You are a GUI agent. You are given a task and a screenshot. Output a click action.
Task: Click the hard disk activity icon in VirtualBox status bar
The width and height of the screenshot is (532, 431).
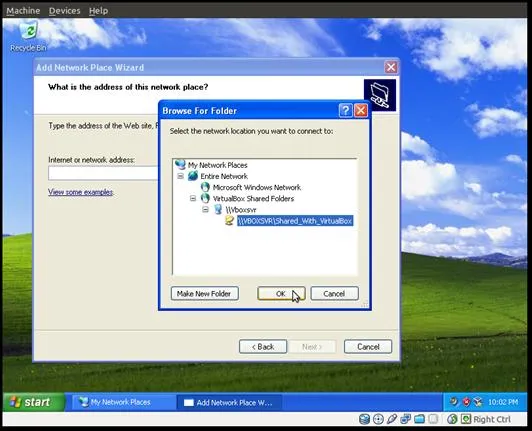point(364,419)
